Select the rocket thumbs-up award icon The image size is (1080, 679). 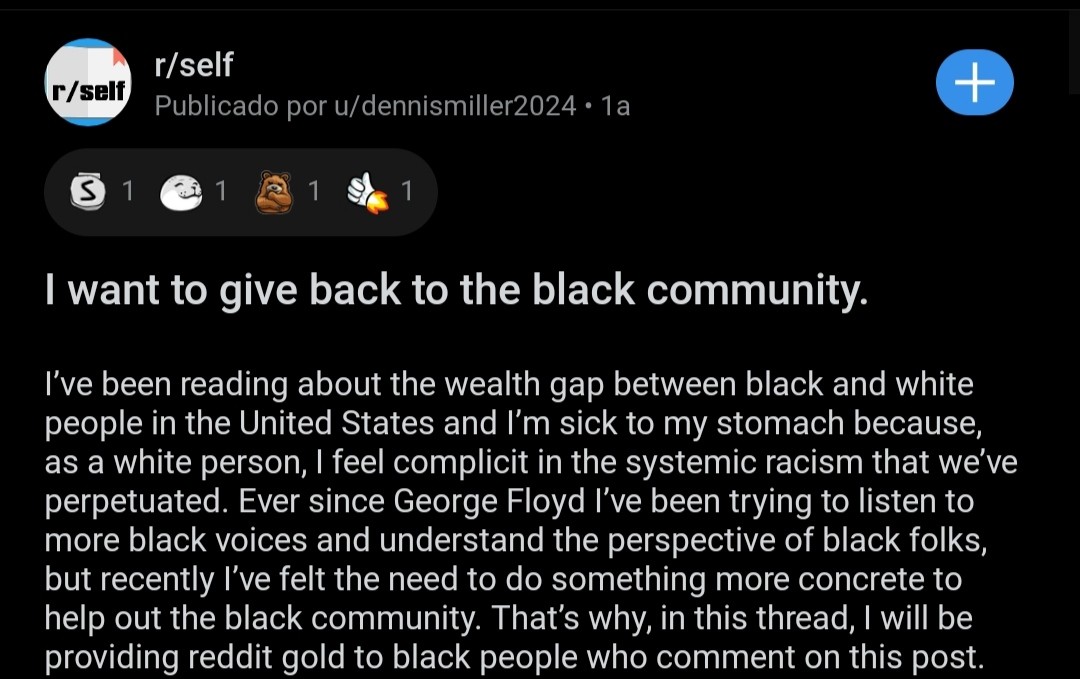366,192
